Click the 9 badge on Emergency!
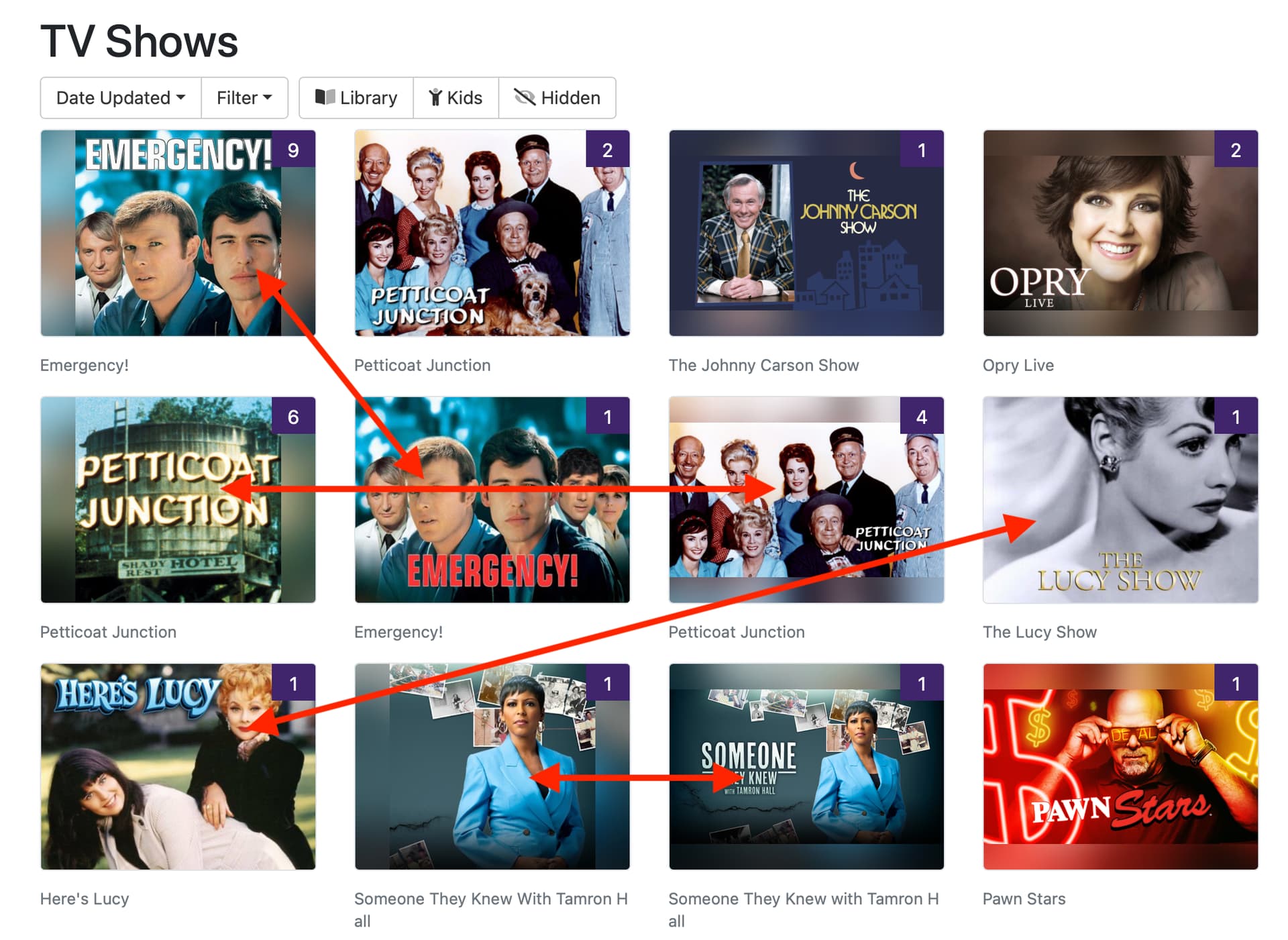The height and width of the screenshot is (940, 1288). [293, 150]
